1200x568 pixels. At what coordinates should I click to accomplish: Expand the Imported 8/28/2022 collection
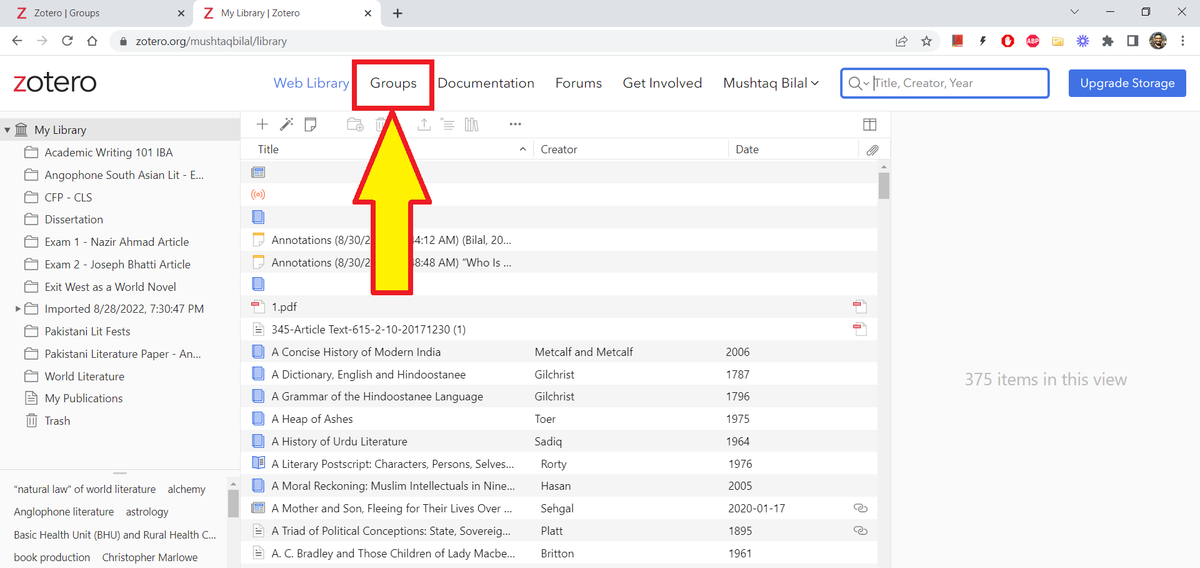point(18,309)
